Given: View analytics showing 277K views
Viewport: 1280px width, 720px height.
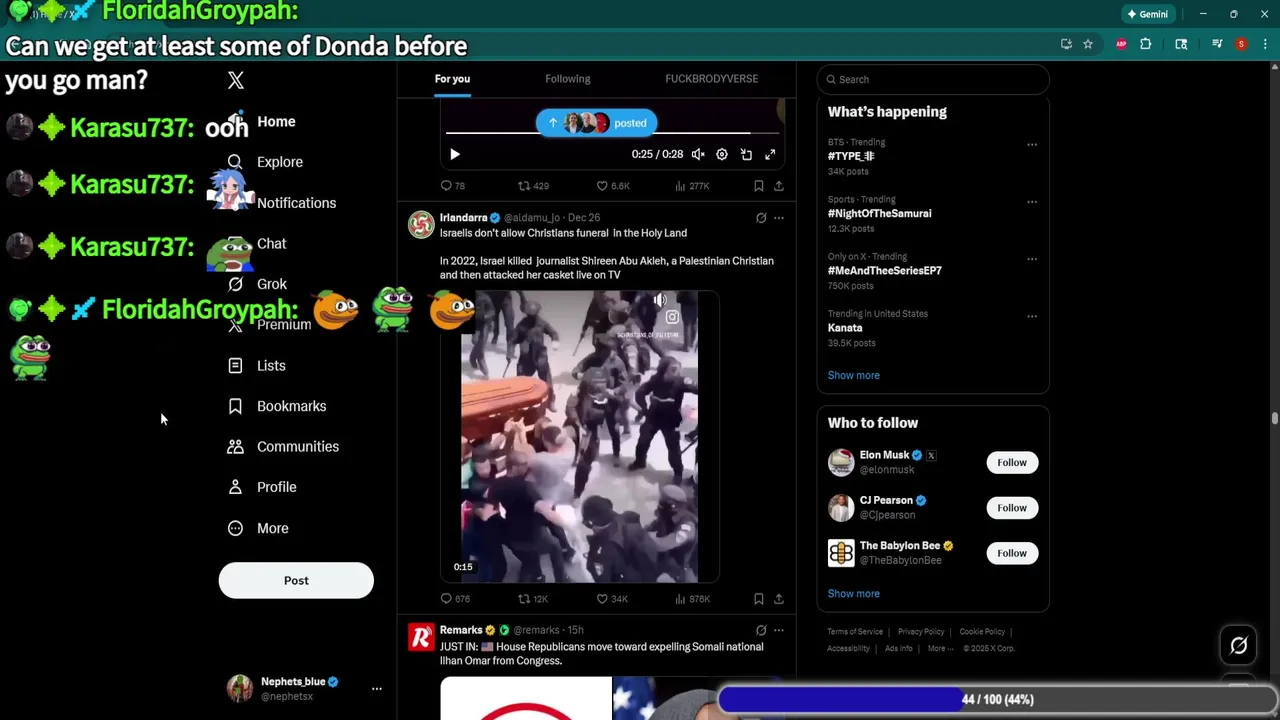Looking at the screenshot, I should click(x=693, y=186).
